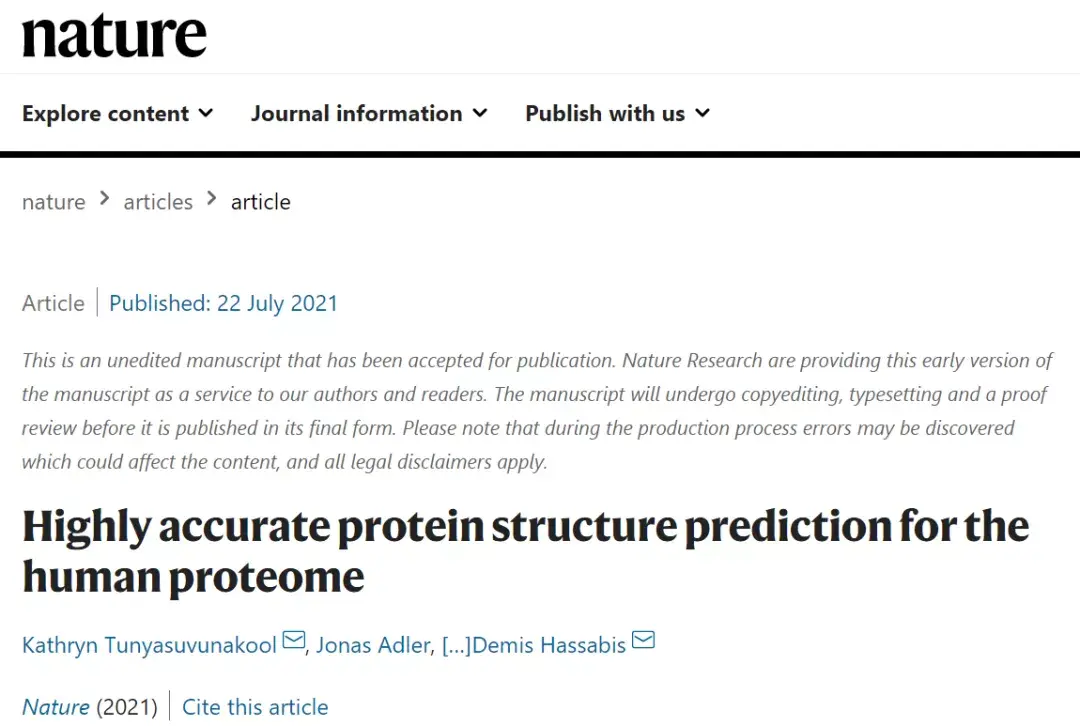This screenshot has height=726, width=1080.
Task: Click the author Kathryn Tunyasuvunakool name
Action: coord(148,645)
